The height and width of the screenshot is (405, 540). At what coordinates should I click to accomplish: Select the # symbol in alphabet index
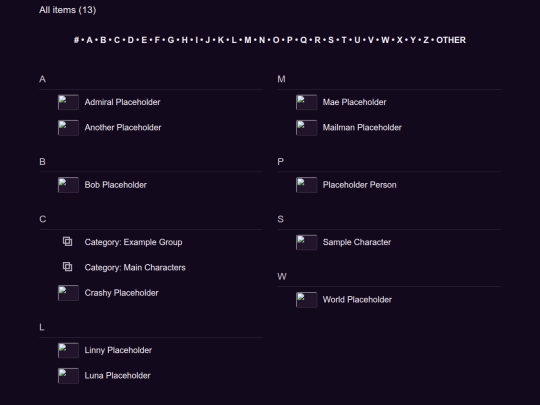pos(76,40)
